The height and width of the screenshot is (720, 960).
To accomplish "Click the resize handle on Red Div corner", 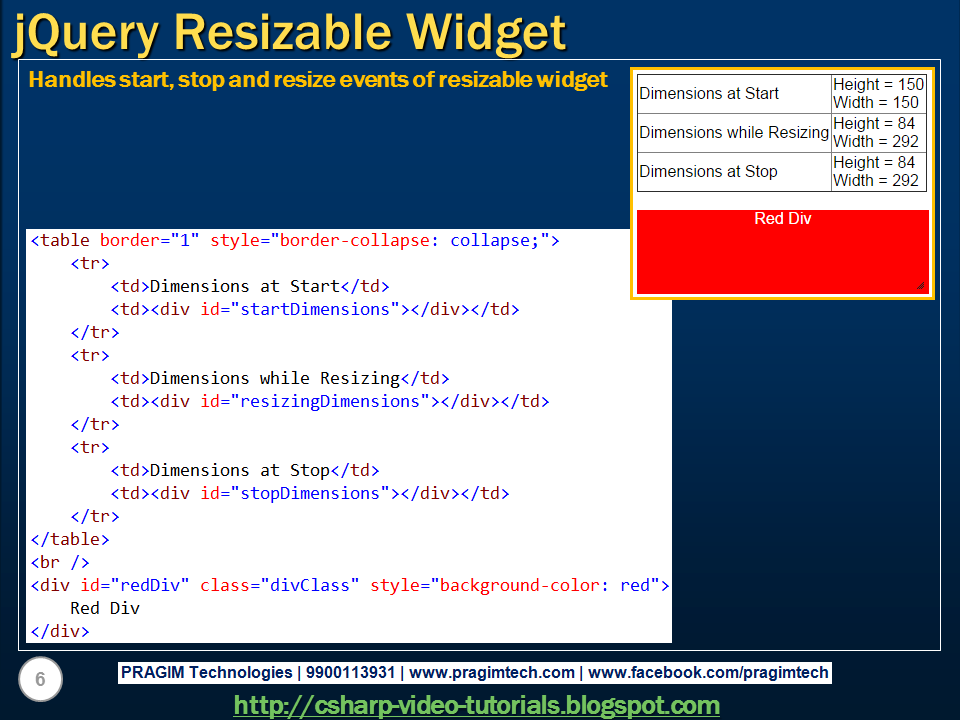I will point(923,287).
